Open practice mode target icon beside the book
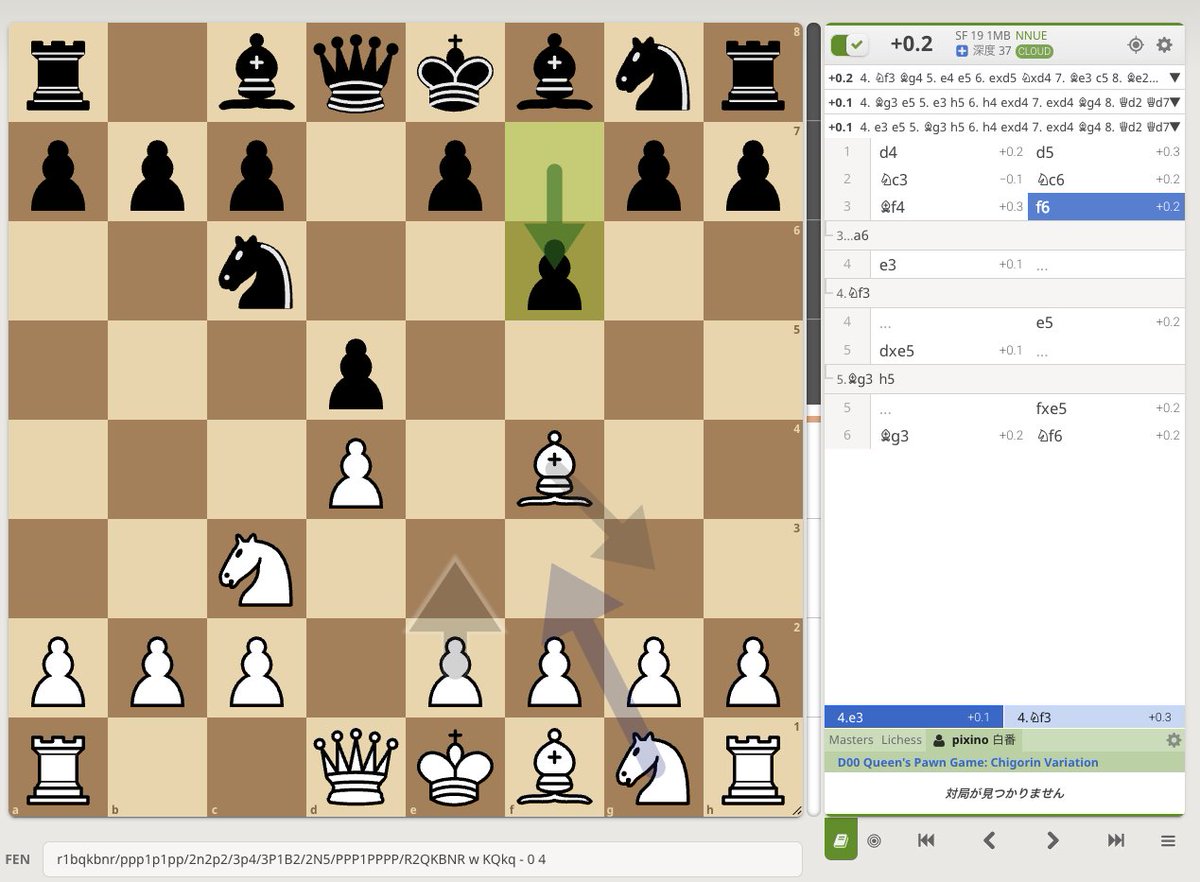This screenshot has height=882, width=1200. (874, 841)
